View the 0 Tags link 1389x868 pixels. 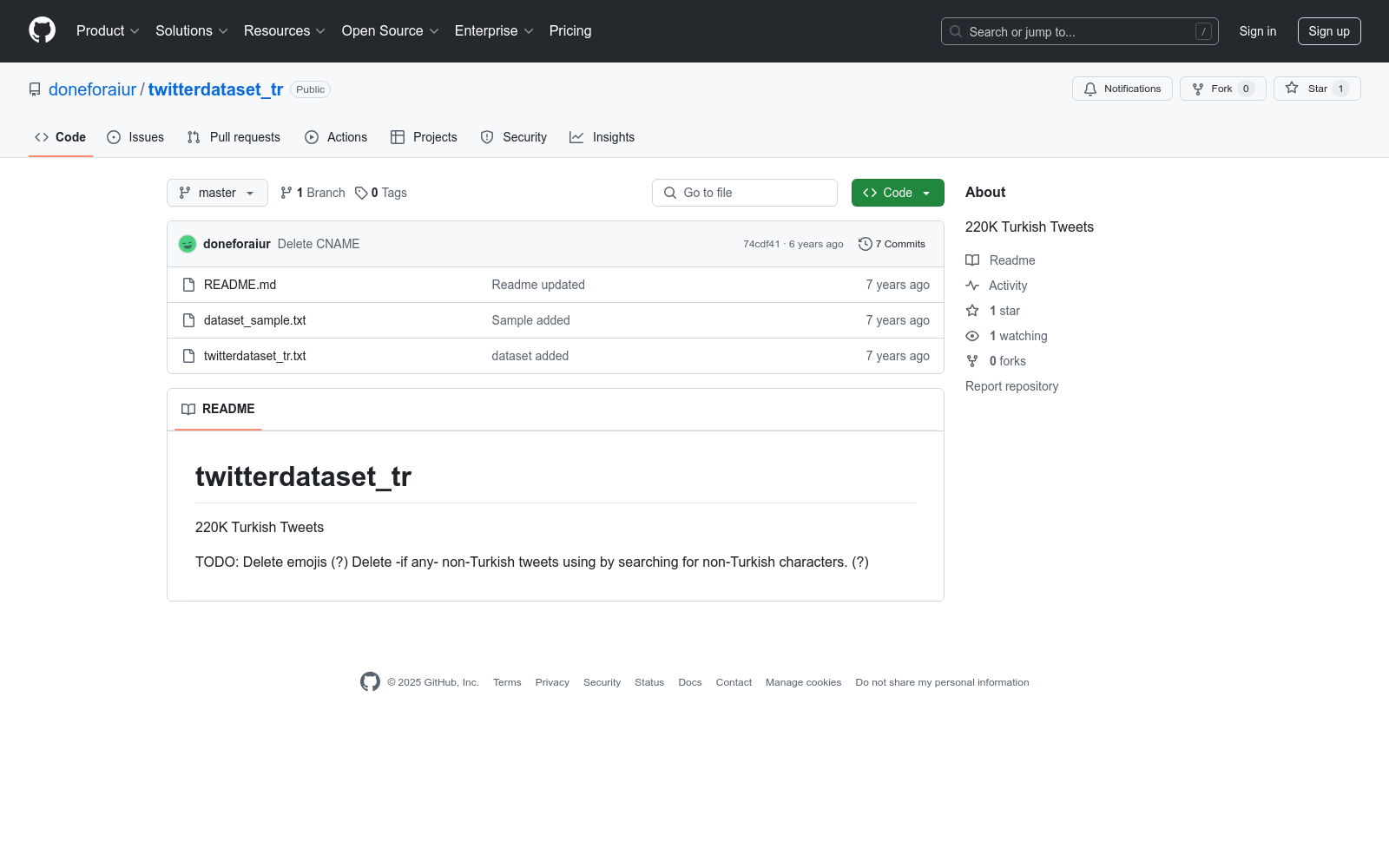(x=381, y=193)
